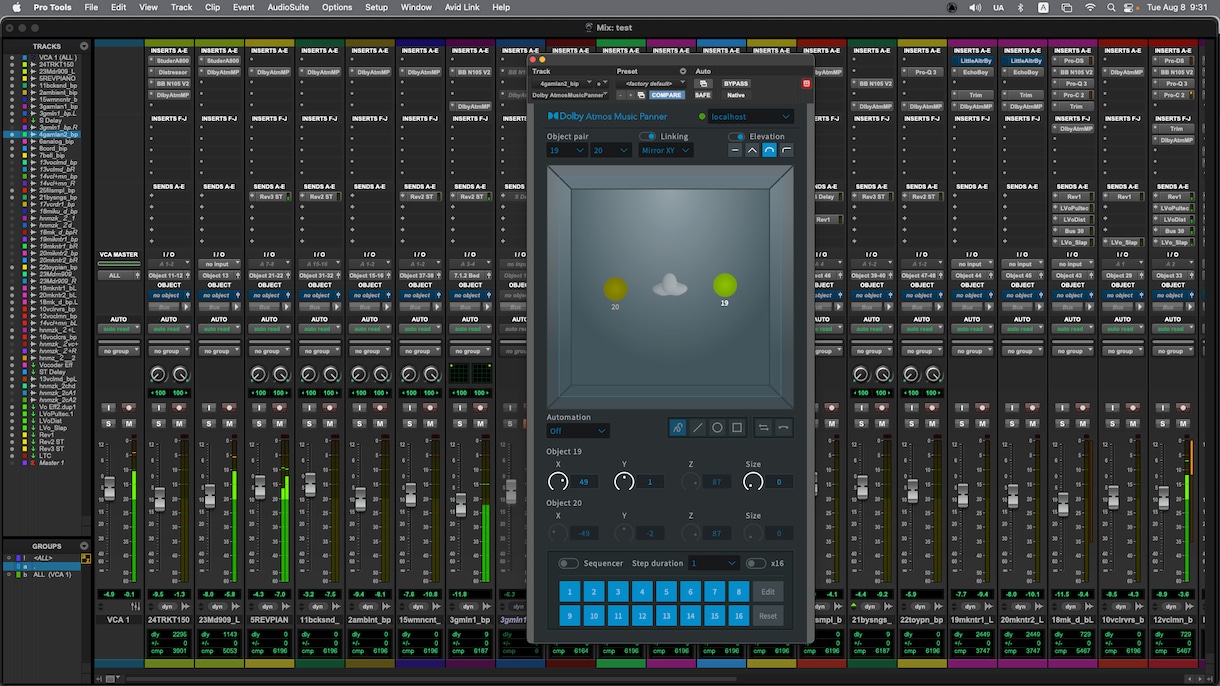This screenshot has height=686, width=1220.
Task: Select the line automation shape icon
Action: (x=698, y=428)
